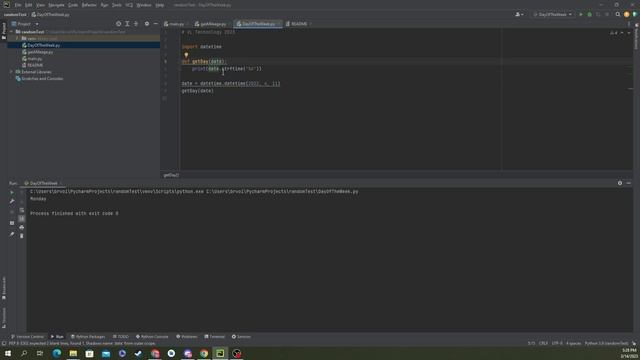Open Search Everywhere magnifier icon
The height and width of the screenshot is (360, 640).
click(x=618, y=14)
